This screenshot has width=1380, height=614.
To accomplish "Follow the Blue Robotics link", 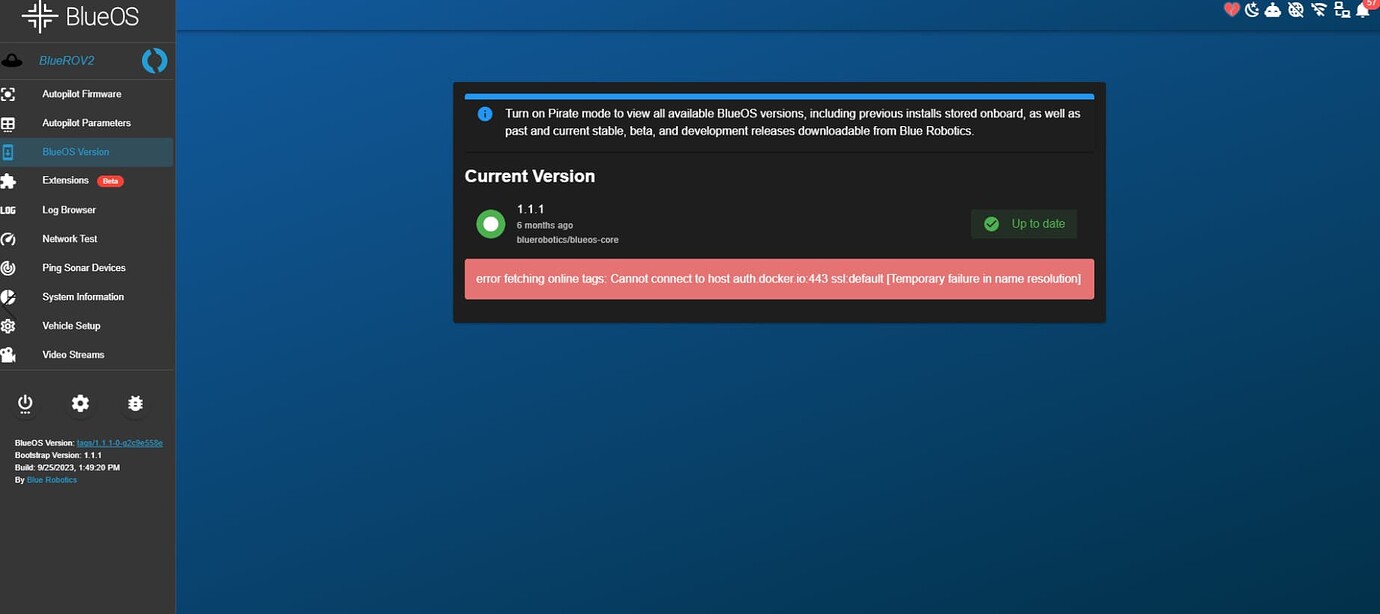I will tap(52, 480).
